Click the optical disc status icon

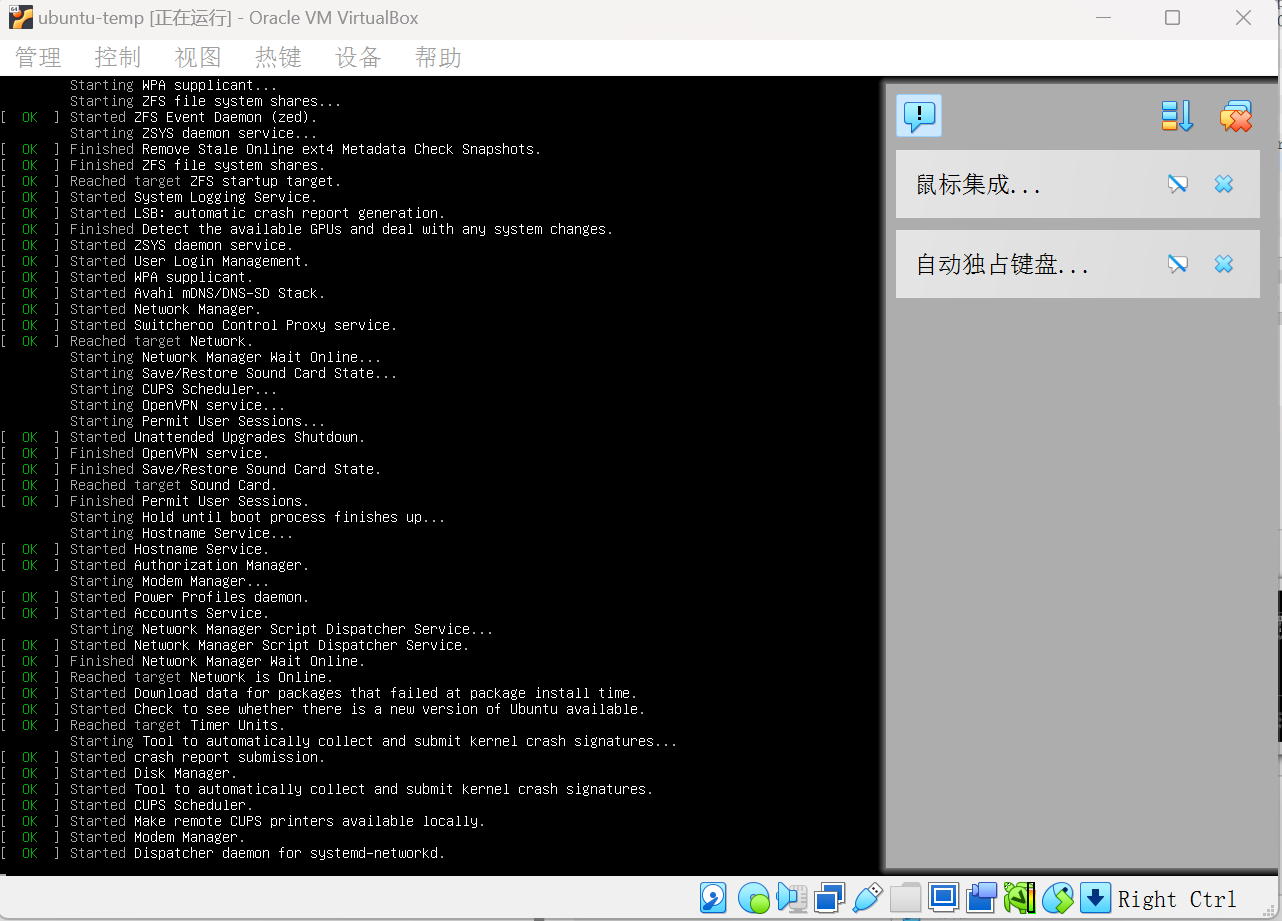tap(753, 898)
